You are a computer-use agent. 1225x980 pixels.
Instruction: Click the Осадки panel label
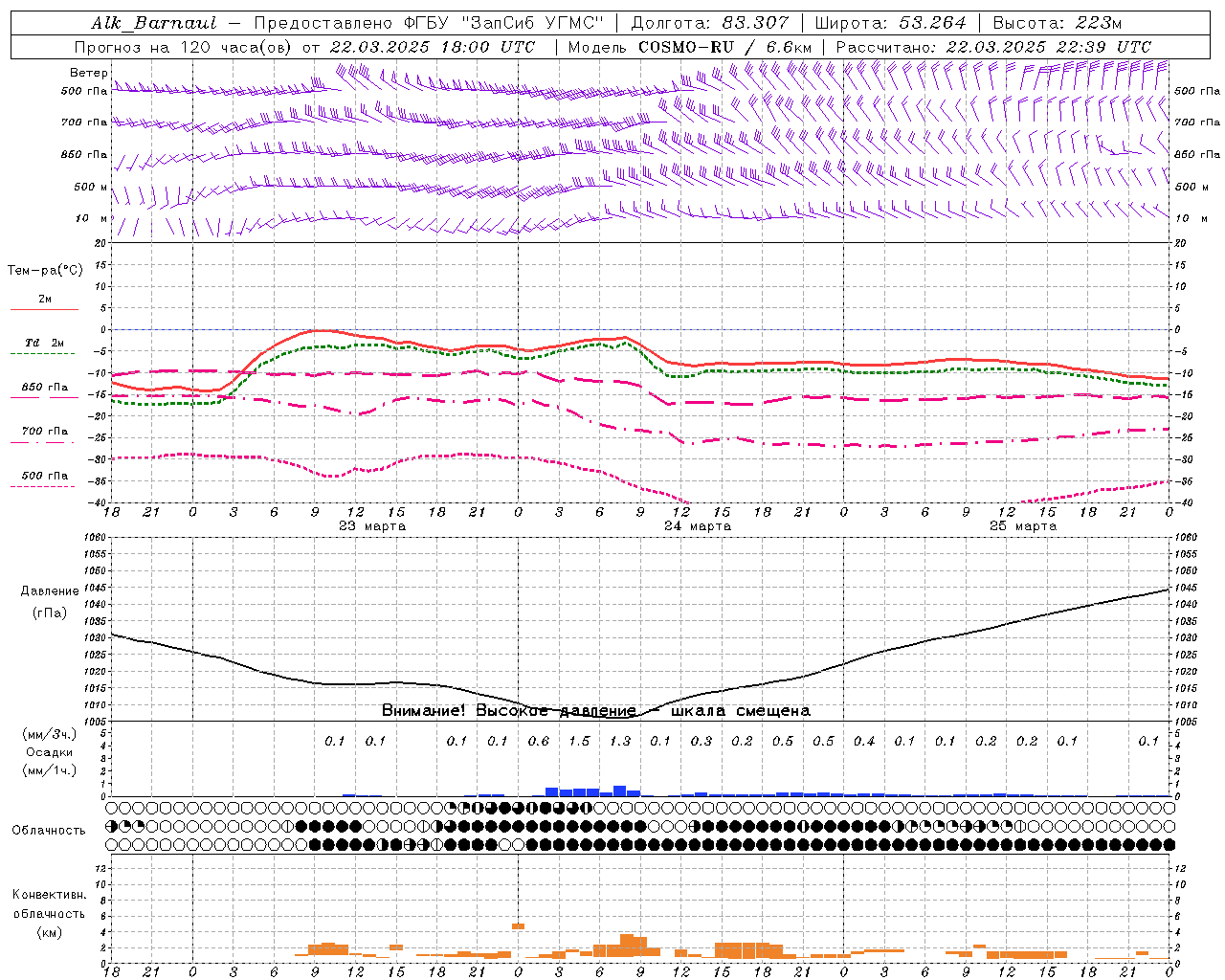pos(49,752)
